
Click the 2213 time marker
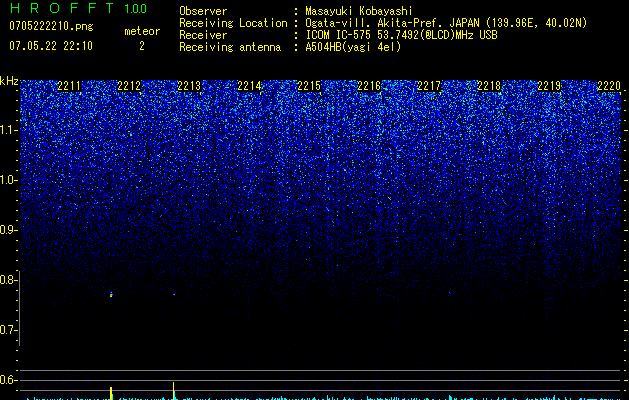(x=189, y=86)
